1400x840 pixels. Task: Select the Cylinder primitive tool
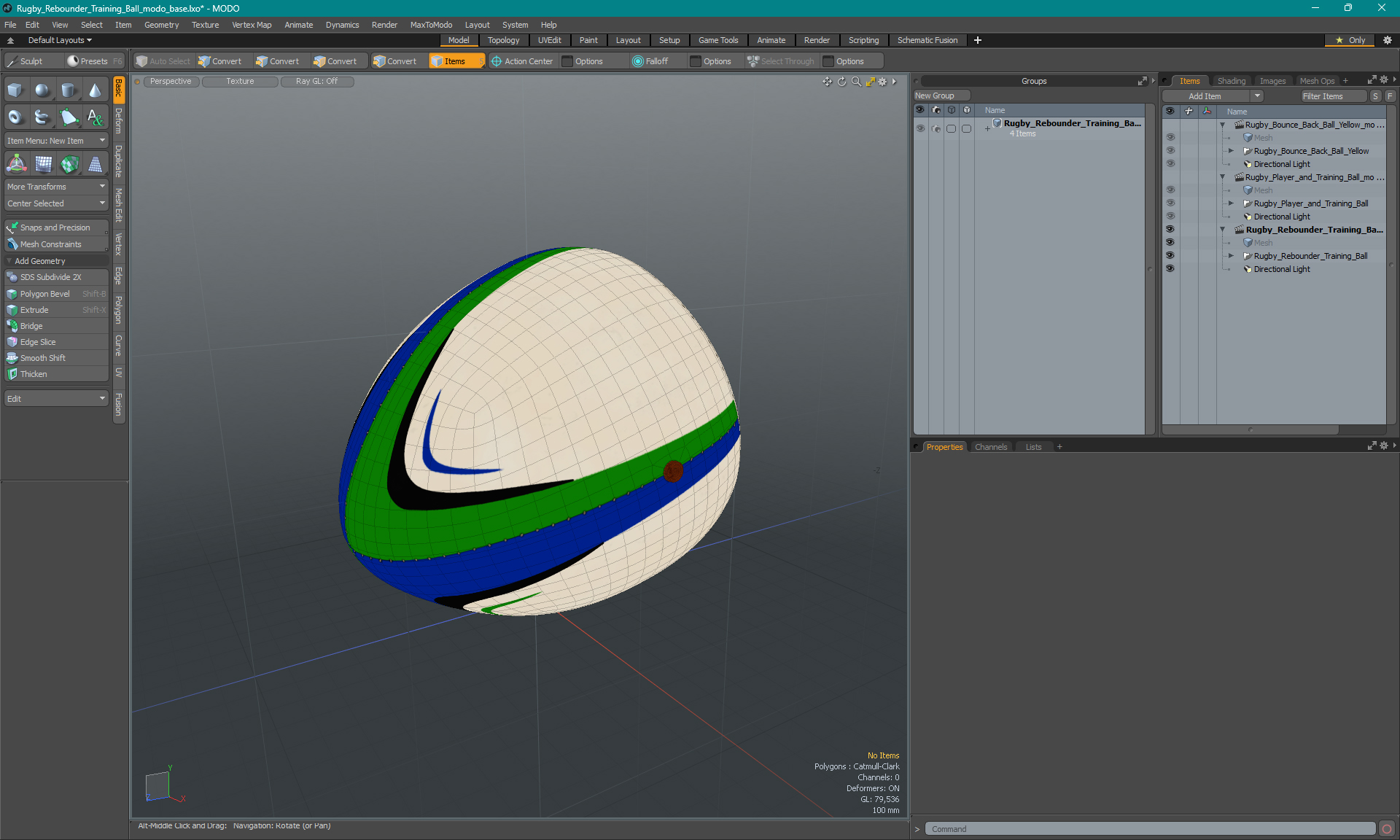point(69,90)
